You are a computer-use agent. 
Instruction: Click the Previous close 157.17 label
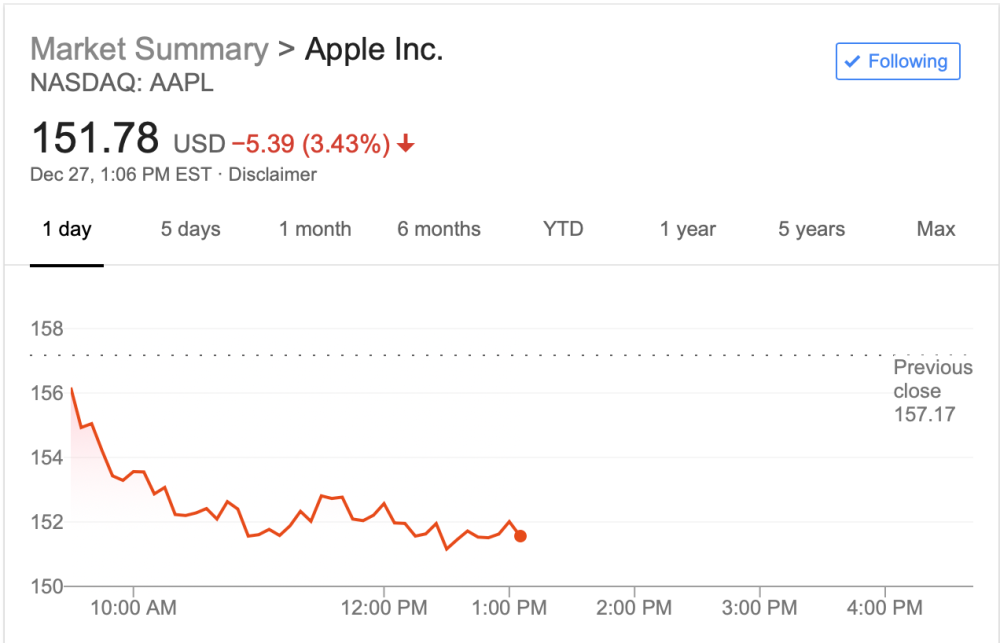pyautogui.click(x=932, y=390)
